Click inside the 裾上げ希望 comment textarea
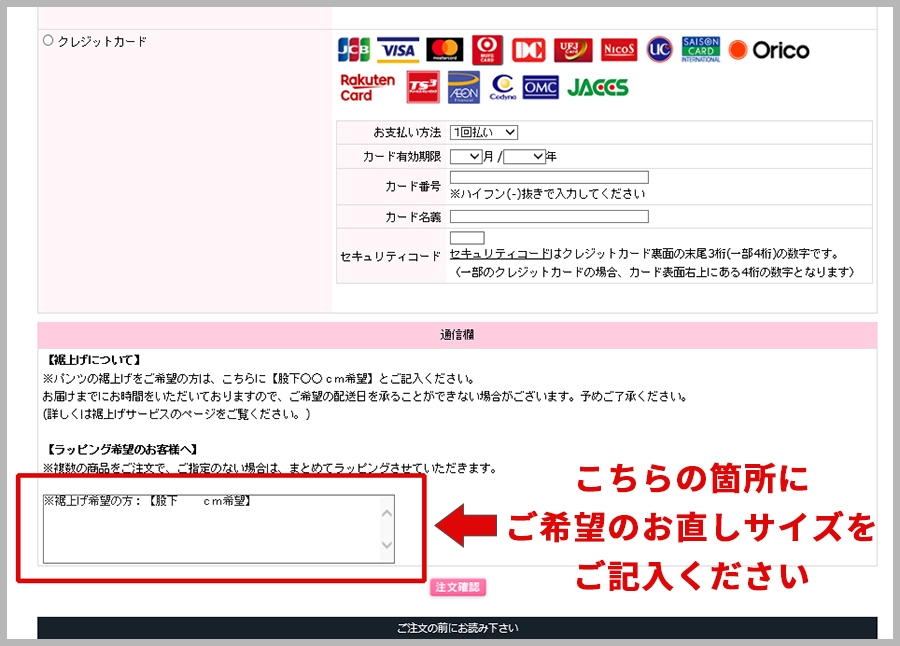 tap(219, 529)
